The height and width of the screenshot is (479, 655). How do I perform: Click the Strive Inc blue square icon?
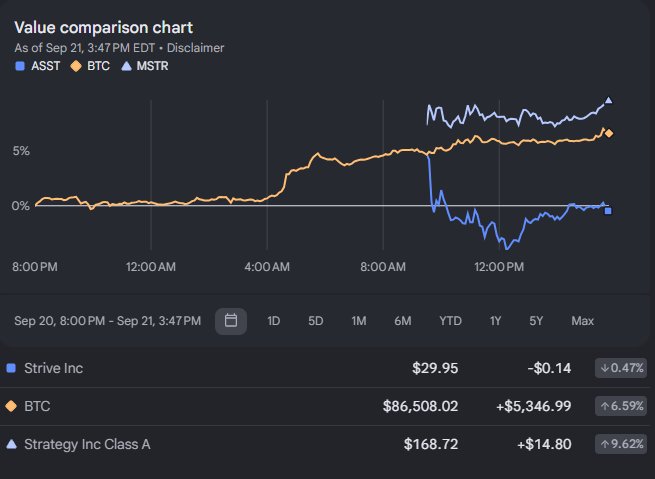[x=11, y=368]
